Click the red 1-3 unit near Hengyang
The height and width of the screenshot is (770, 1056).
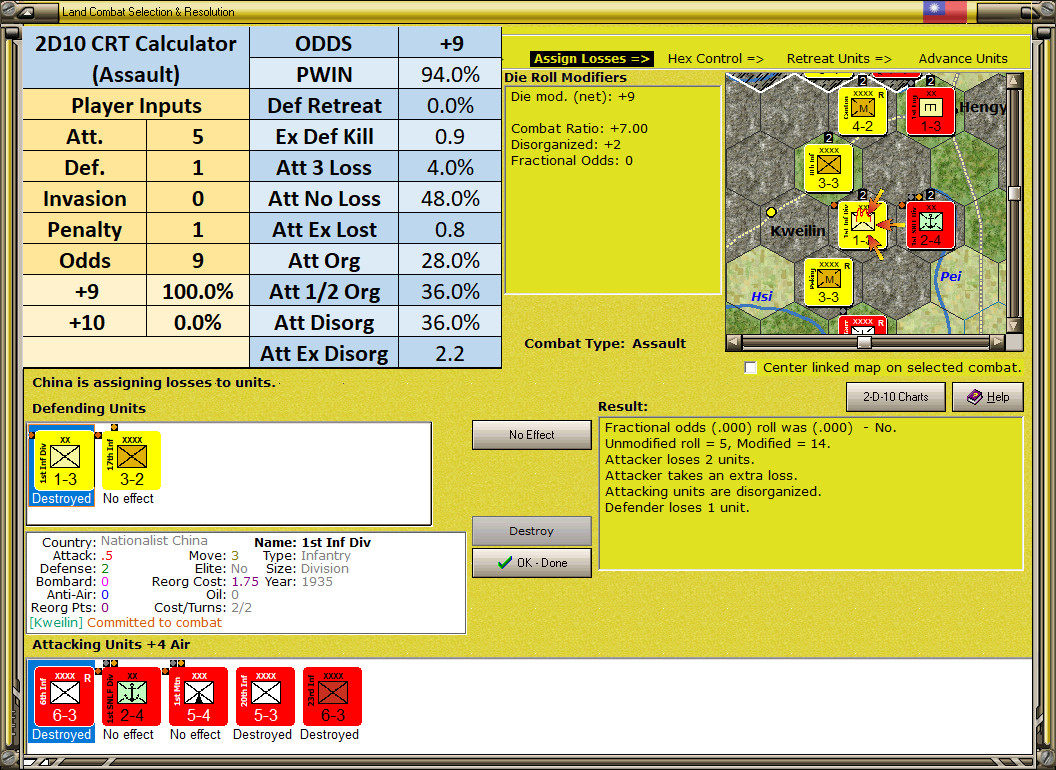click(x=930, y=111)
